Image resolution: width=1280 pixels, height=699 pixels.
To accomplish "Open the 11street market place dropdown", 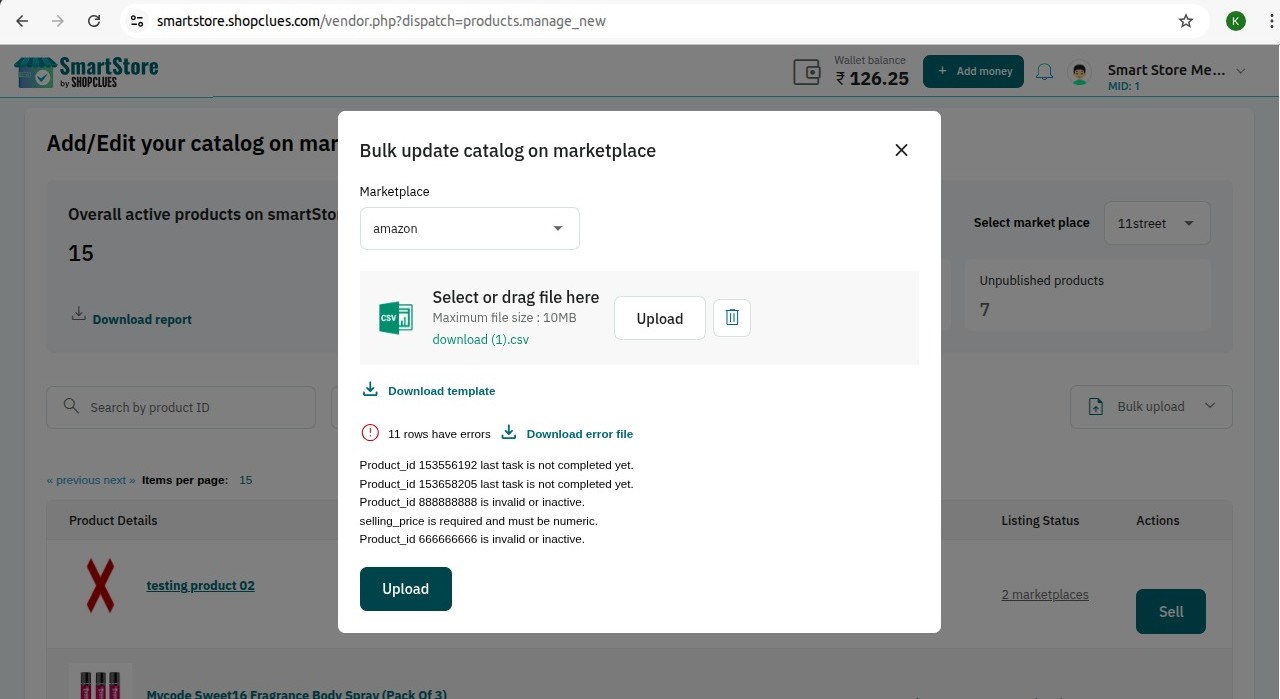I will coord(1157,223).
